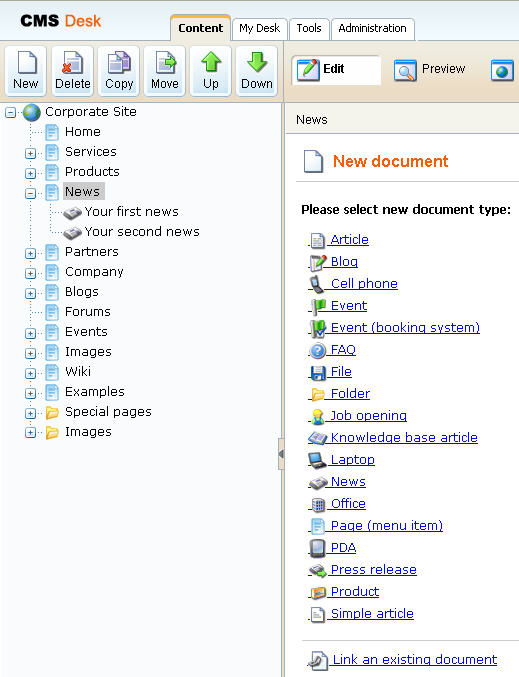Click the Copy document toolbar icon
Viewport: 519px width, 677px height.
tap(119, 71)
